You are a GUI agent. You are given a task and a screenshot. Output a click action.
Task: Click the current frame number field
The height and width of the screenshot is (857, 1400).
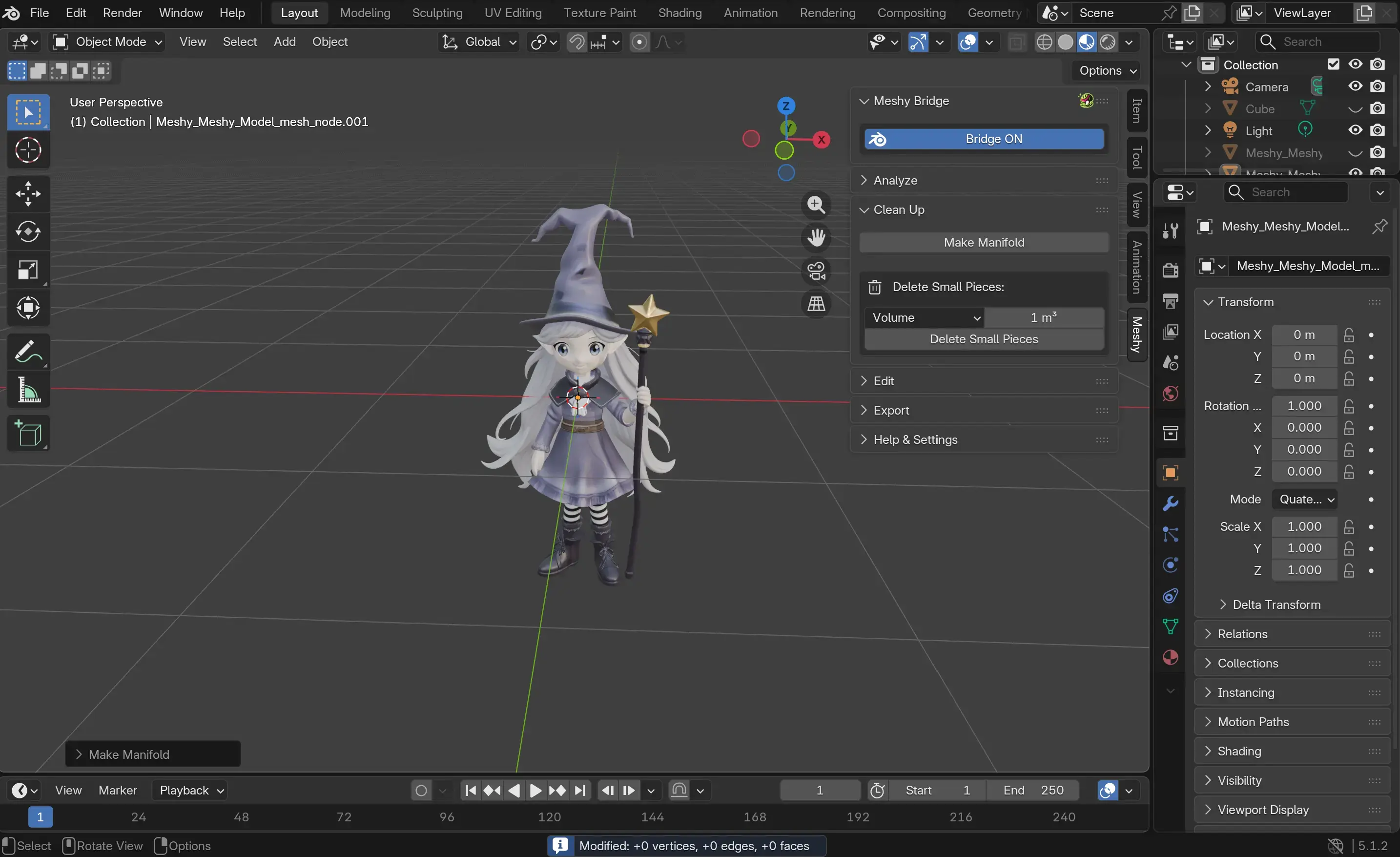click(820, 790)
